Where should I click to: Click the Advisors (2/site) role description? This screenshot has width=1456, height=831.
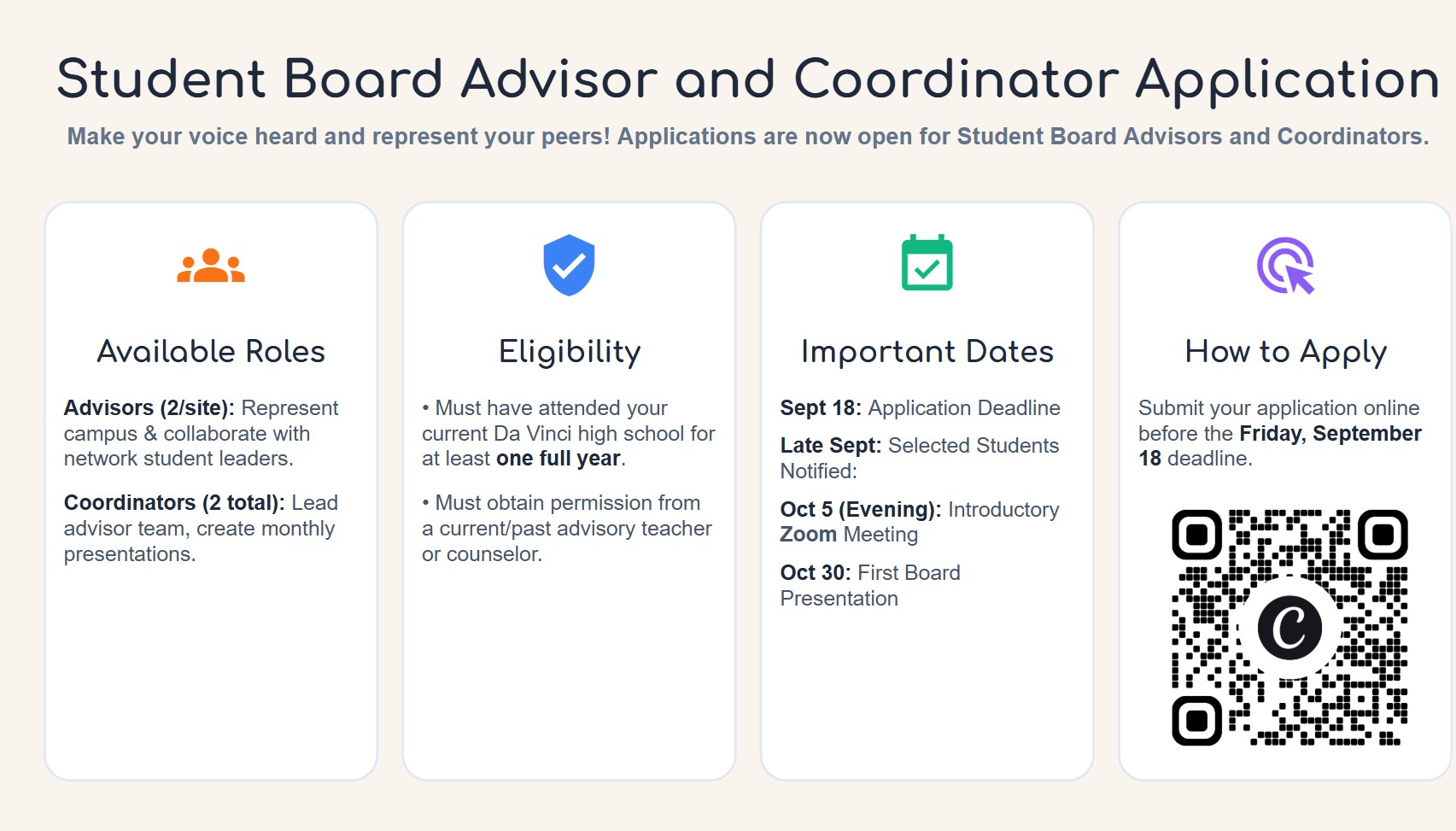pyautogui.click(x=202, y=433)
